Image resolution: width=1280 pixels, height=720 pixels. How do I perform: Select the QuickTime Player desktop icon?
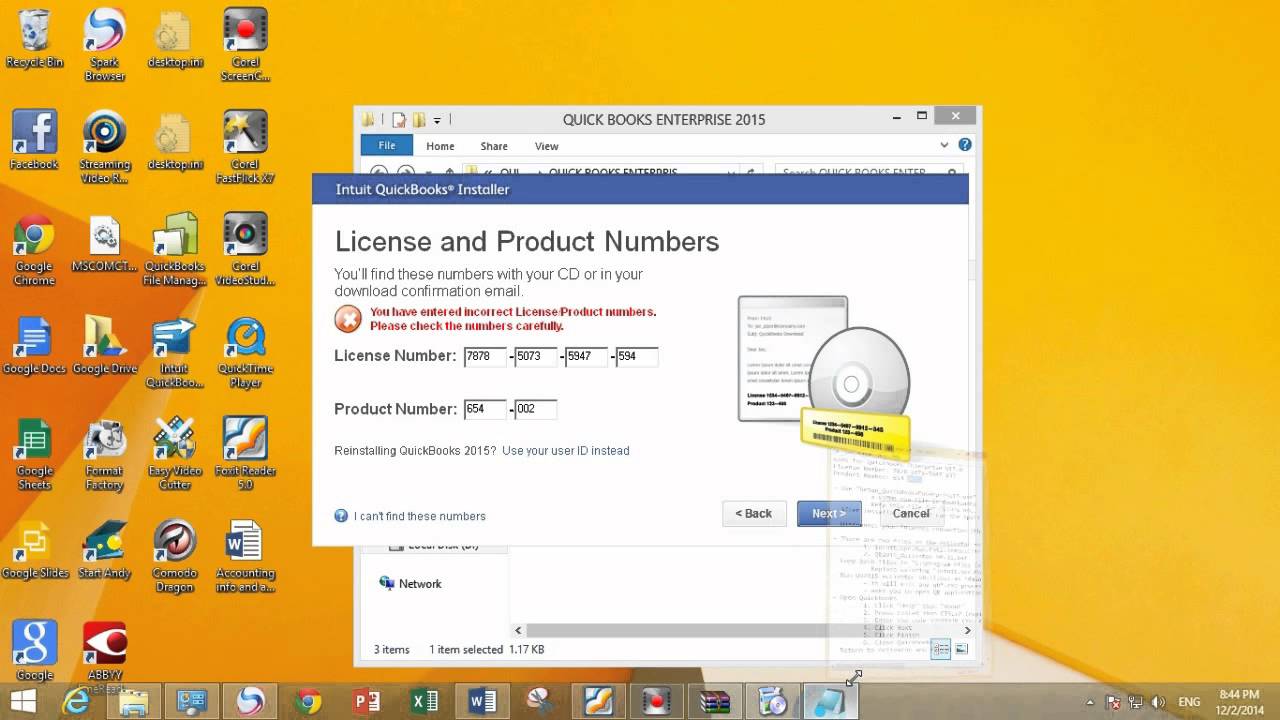click(245, 352)
